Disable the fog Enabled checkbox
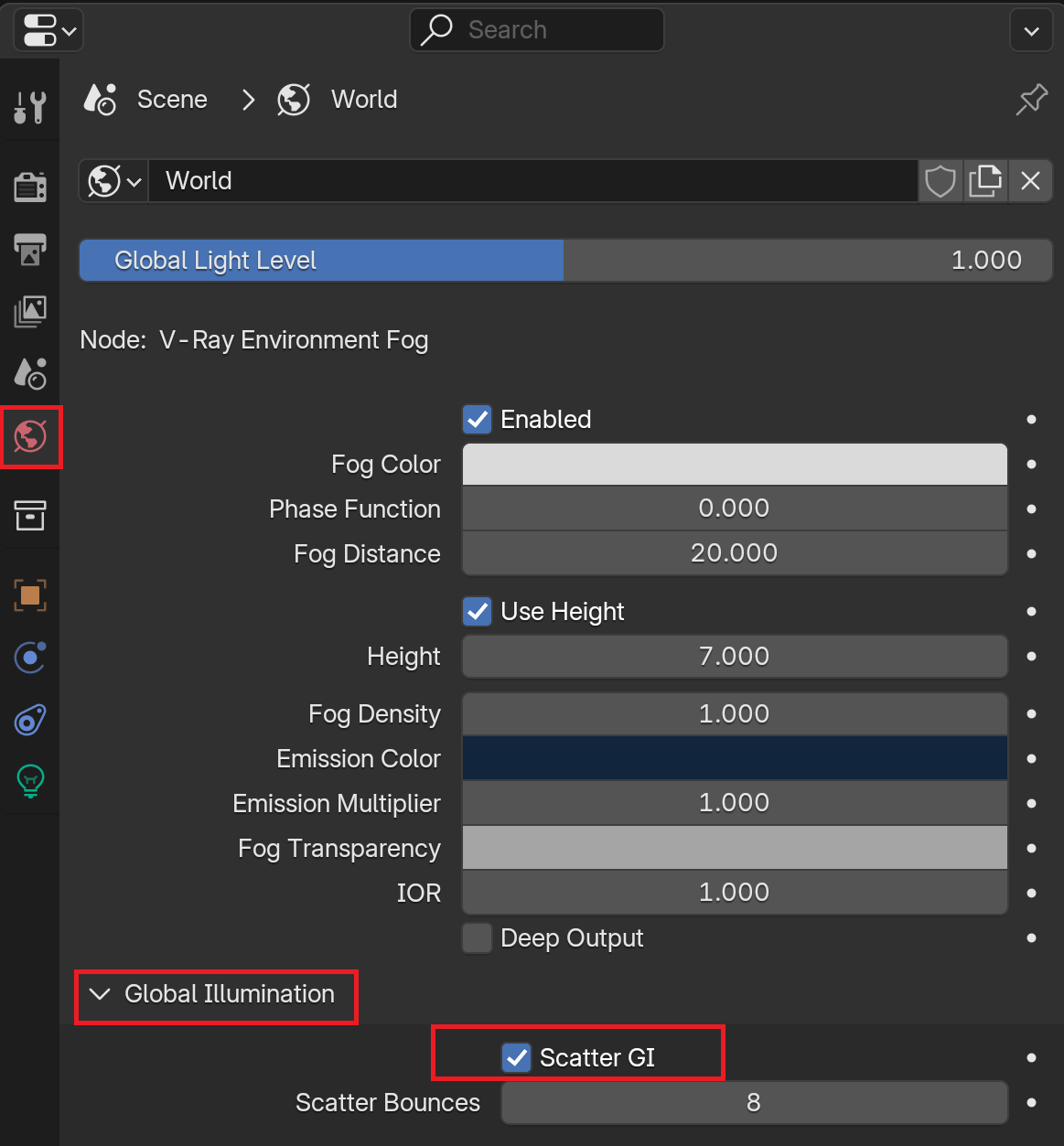This screenshot has width=1064, height=1146. tap(478, 420)
